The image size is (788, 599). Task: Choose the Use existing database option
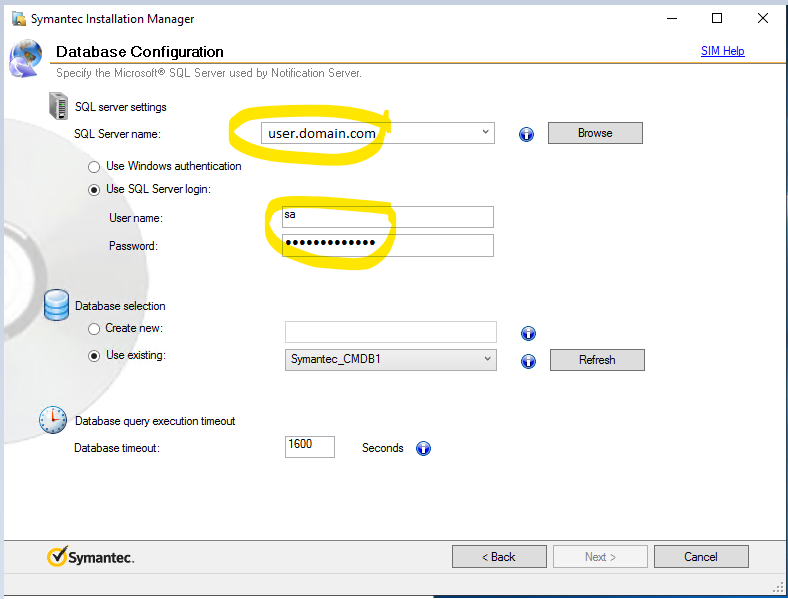click(x=95, y=355)
